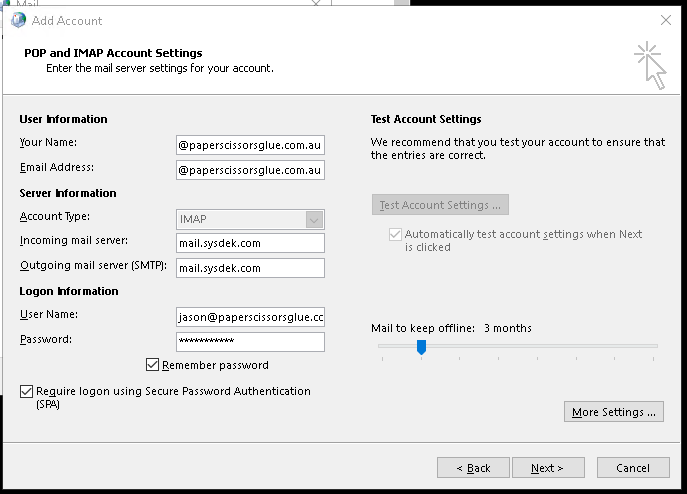The image size is (687, 494).
Task: Open More Settings dialog
Action: (x=613, y=412)
